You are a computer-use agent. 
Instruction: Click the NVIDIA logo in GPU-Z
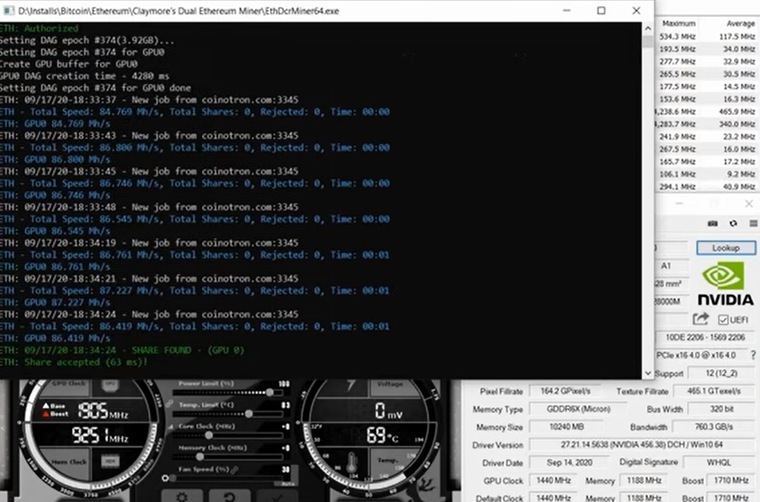725,283
